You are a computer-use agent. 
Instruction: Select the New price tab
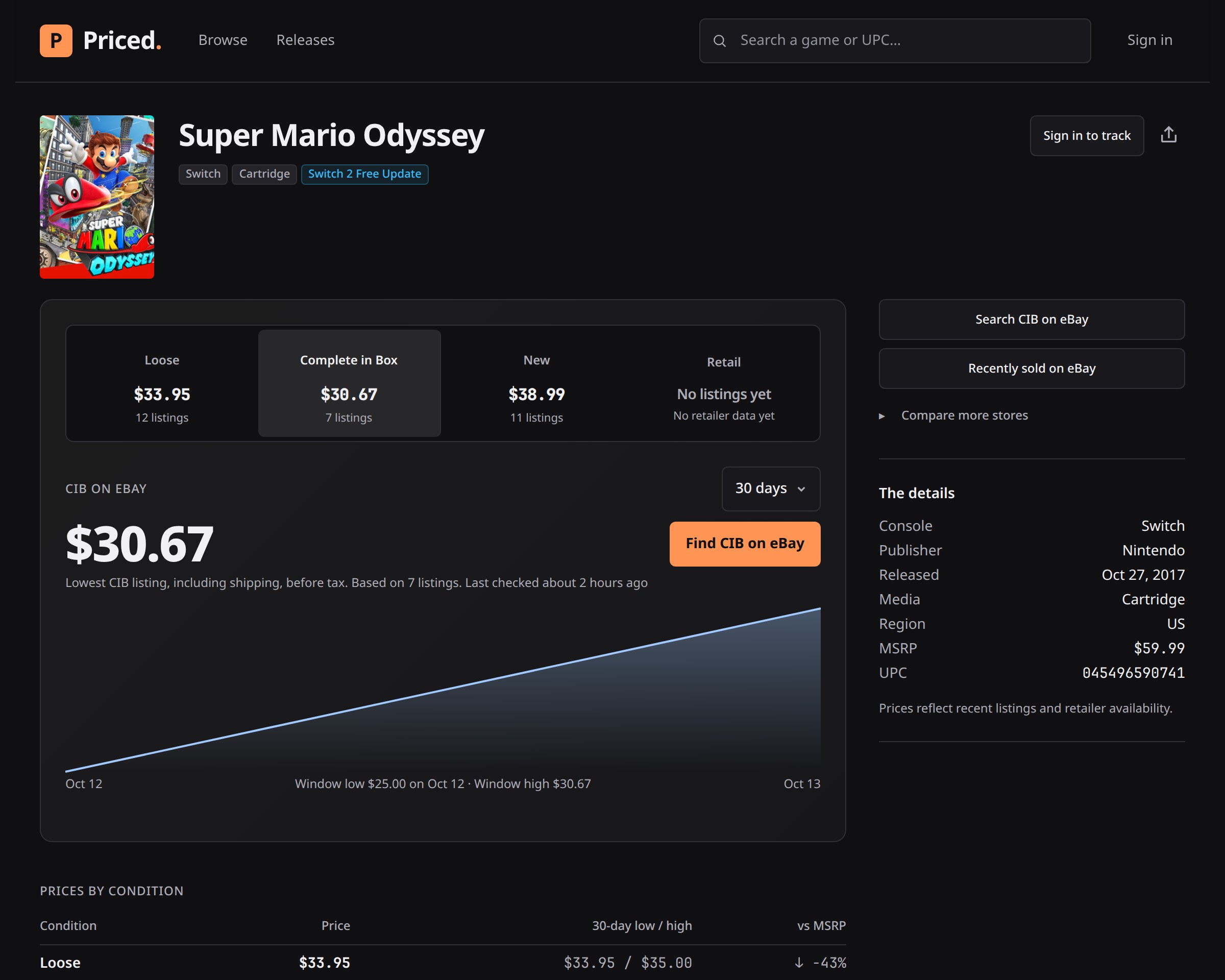point(536,383)
